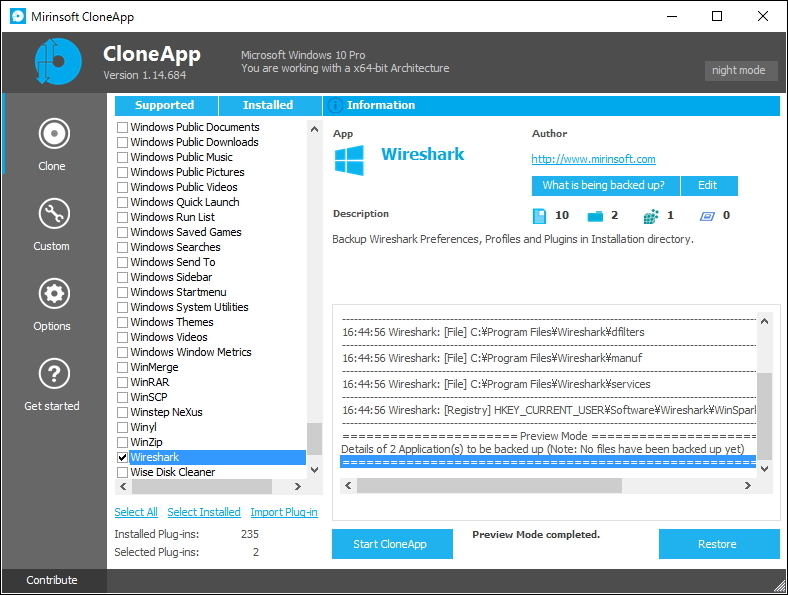Select the Windows Send To list entry
This screenshot has width=788, height=595.
(x=173, y=262)
